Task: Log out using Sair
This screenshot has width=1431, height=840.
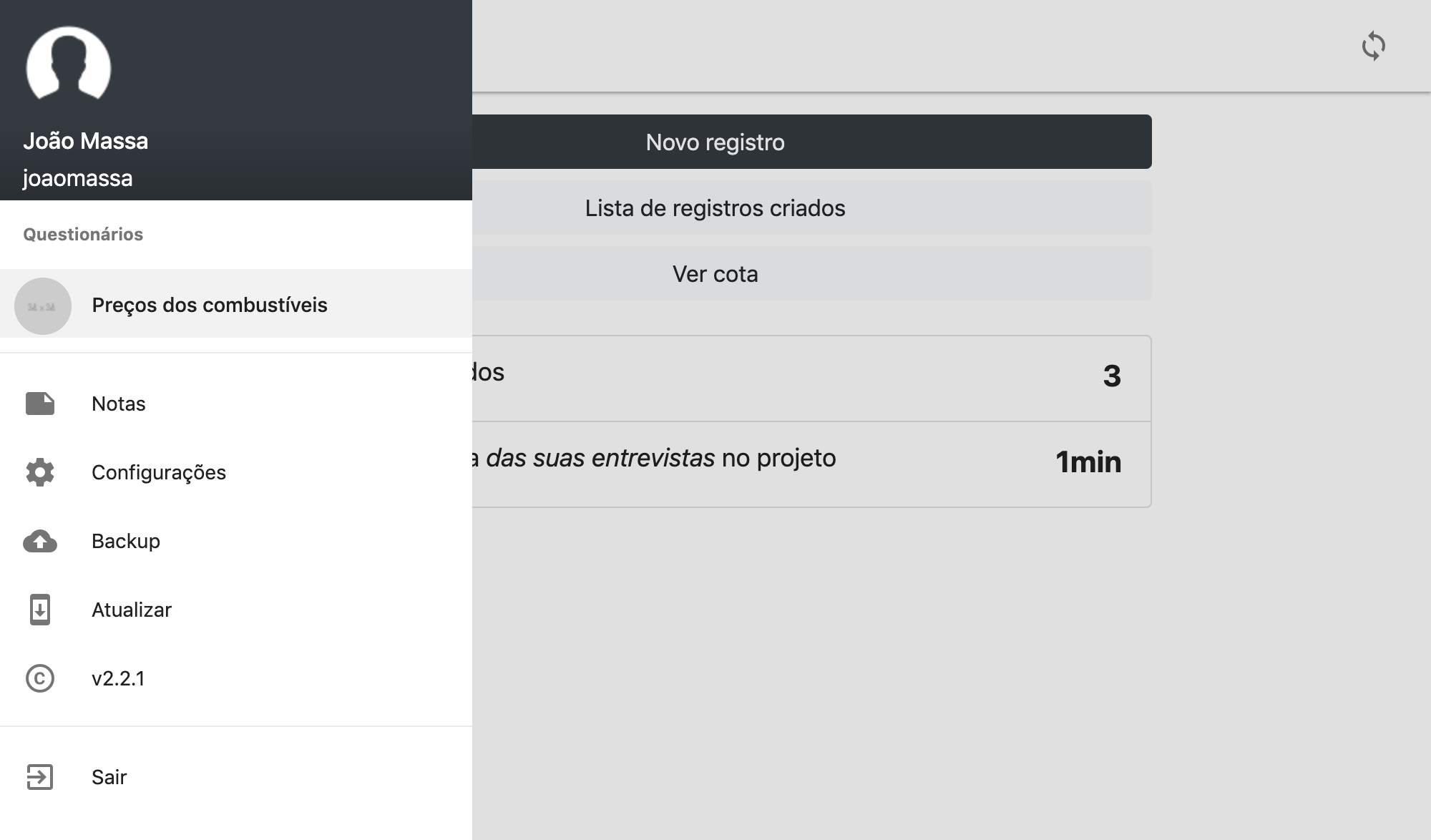Action: click(x=236, y=777)
